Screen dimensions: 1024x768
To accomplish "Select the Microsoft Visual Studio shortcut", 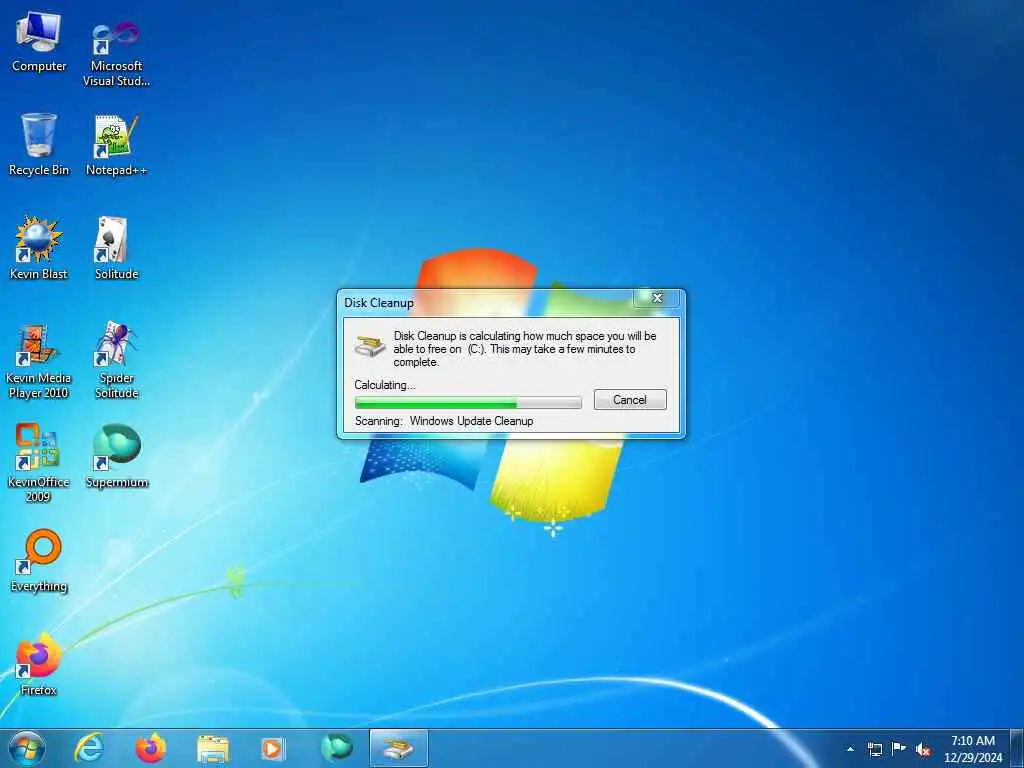I will (116, 54).
